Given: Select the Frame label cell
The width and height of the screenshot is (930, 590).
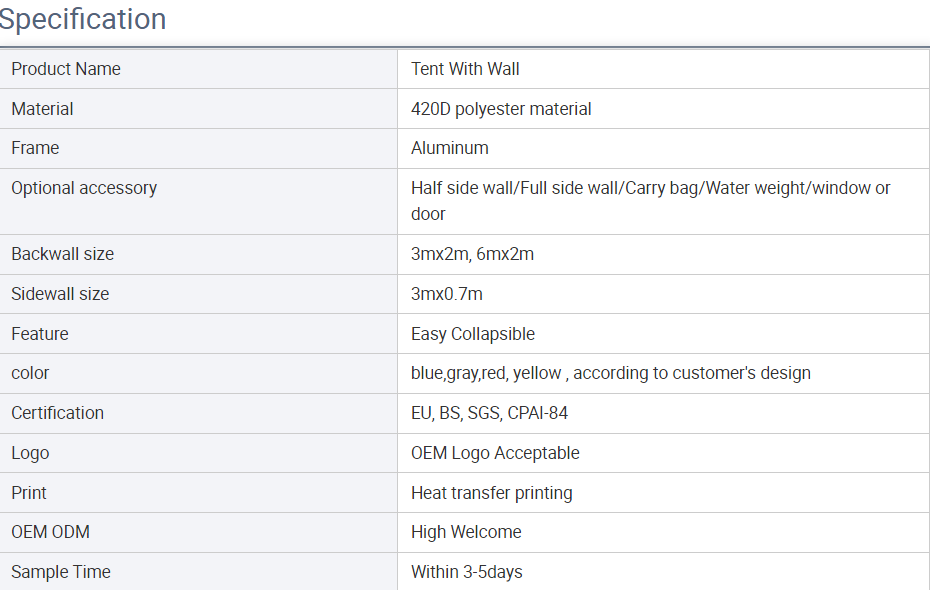Looking at the screenshot, I should tap(198, 148).
